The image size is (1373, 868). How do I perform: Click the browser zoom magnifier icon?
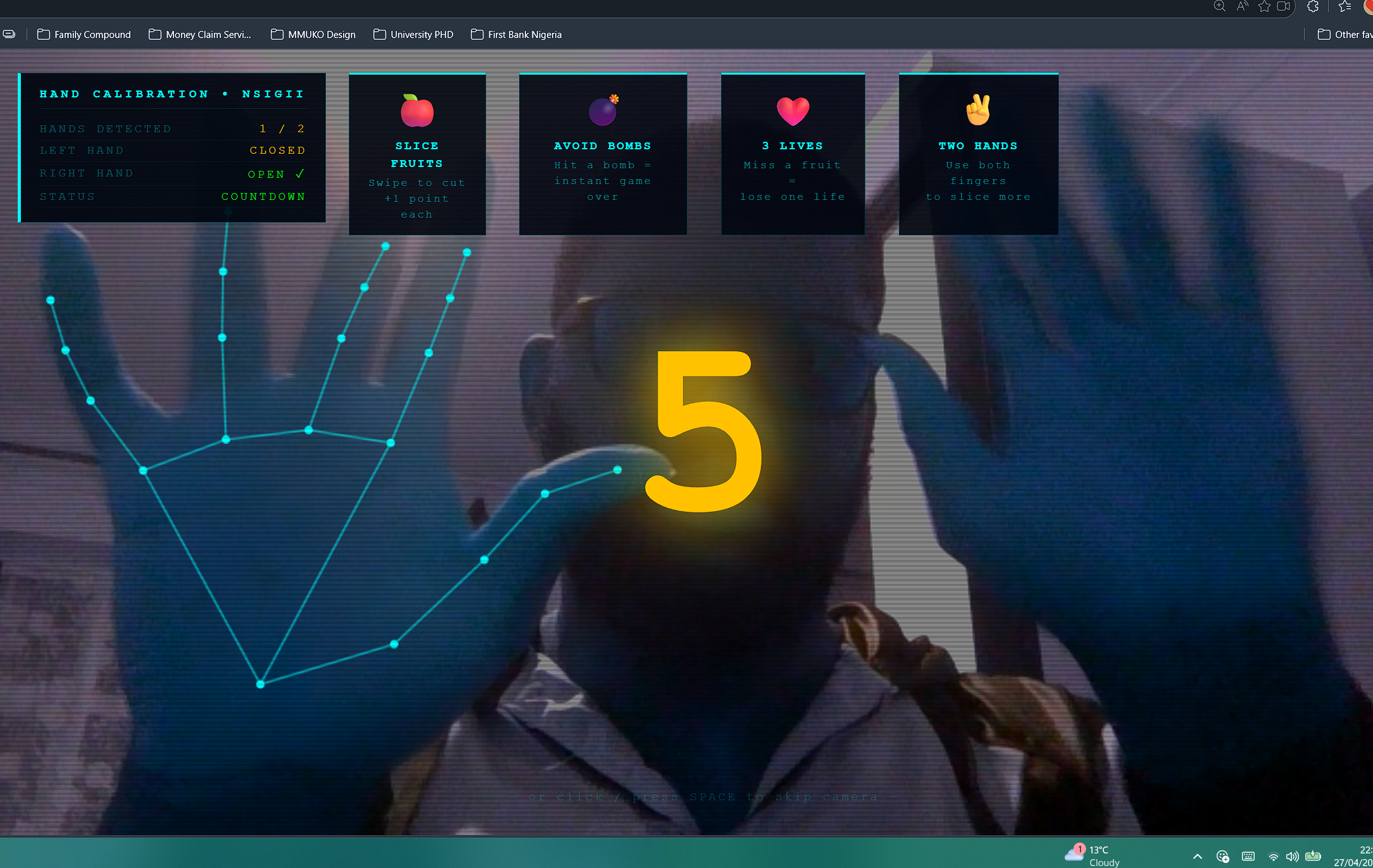(x=1219, y=6)
